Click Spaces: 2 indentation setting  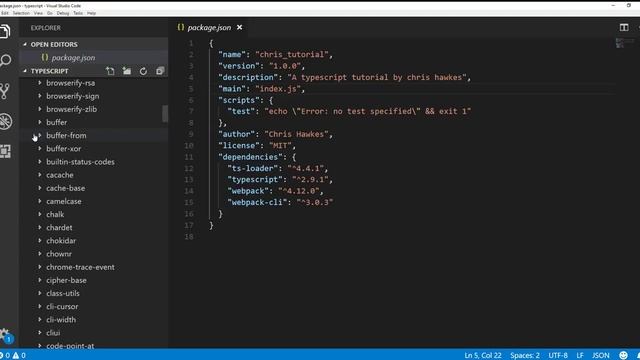[525, 355]
